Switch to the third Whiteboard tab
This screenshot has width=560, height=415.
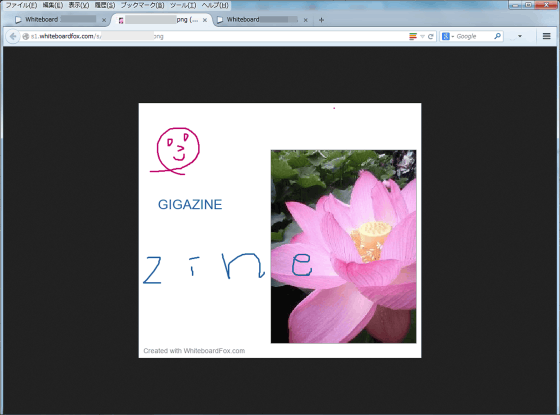pos(262,20)
